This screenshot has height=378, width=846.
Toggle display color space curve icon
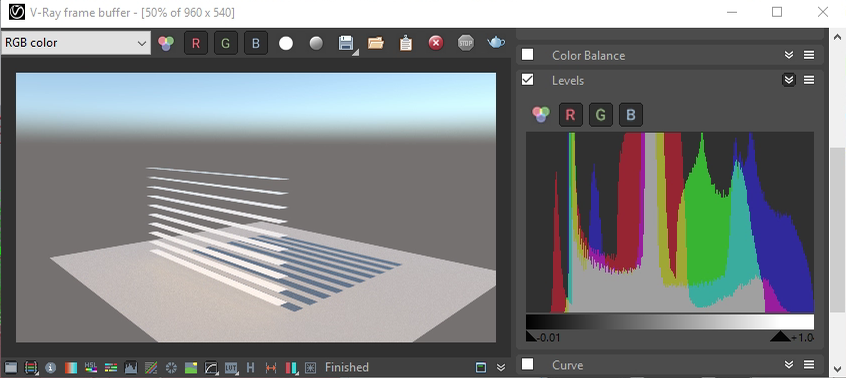pos(211,368)
